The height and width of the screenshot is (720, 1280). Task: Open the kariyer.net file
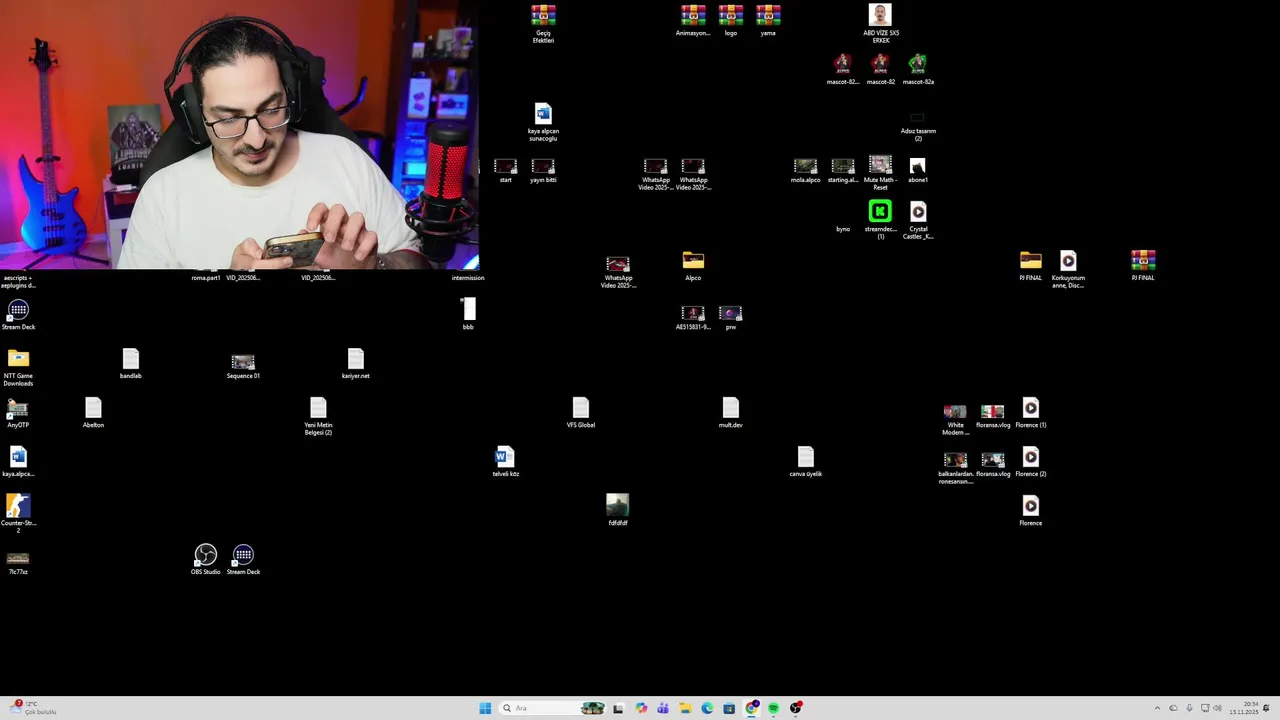[x=356, y=359]
